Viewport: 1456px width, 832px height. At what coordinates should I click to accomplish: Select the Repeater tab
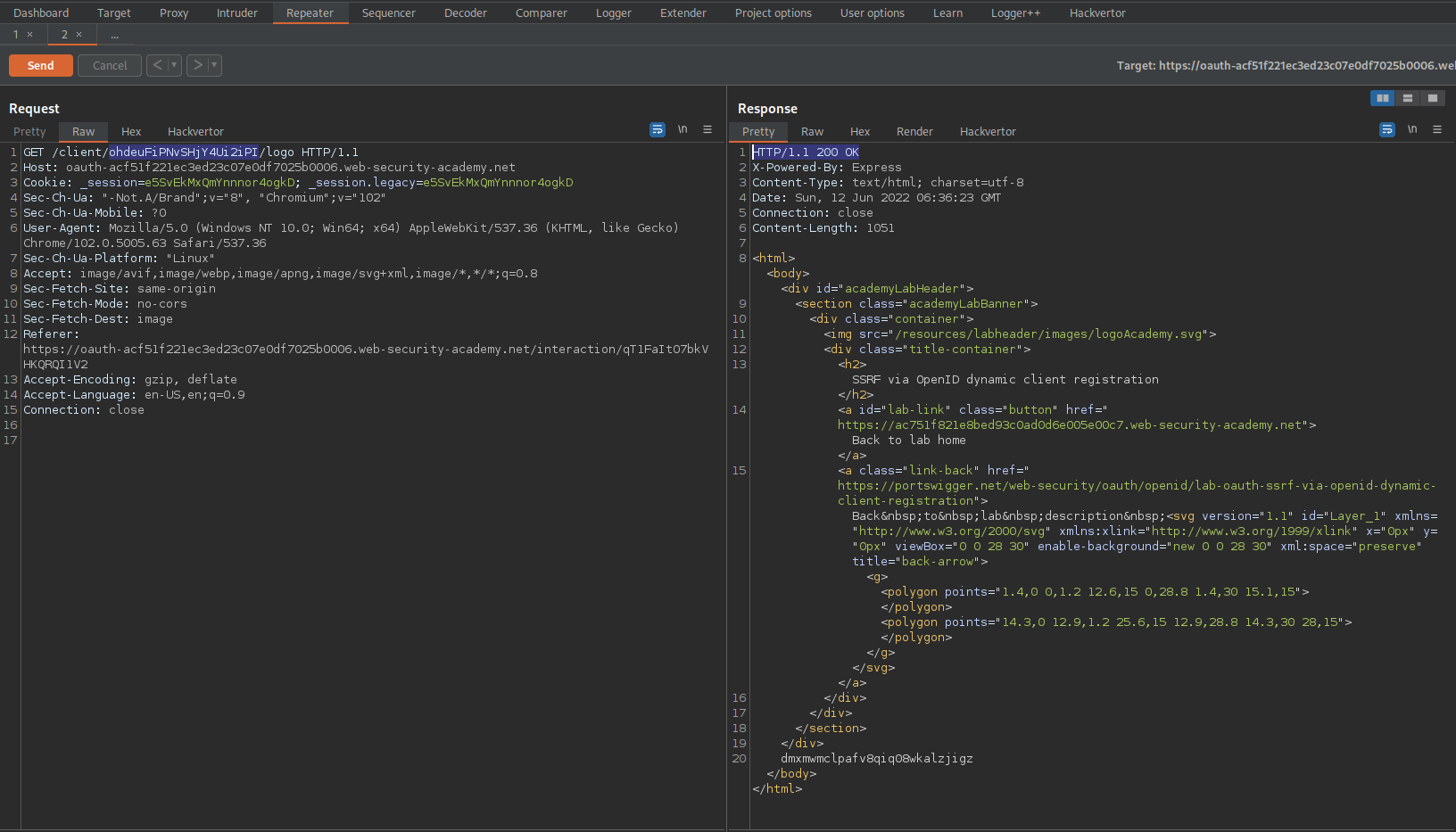310,12
